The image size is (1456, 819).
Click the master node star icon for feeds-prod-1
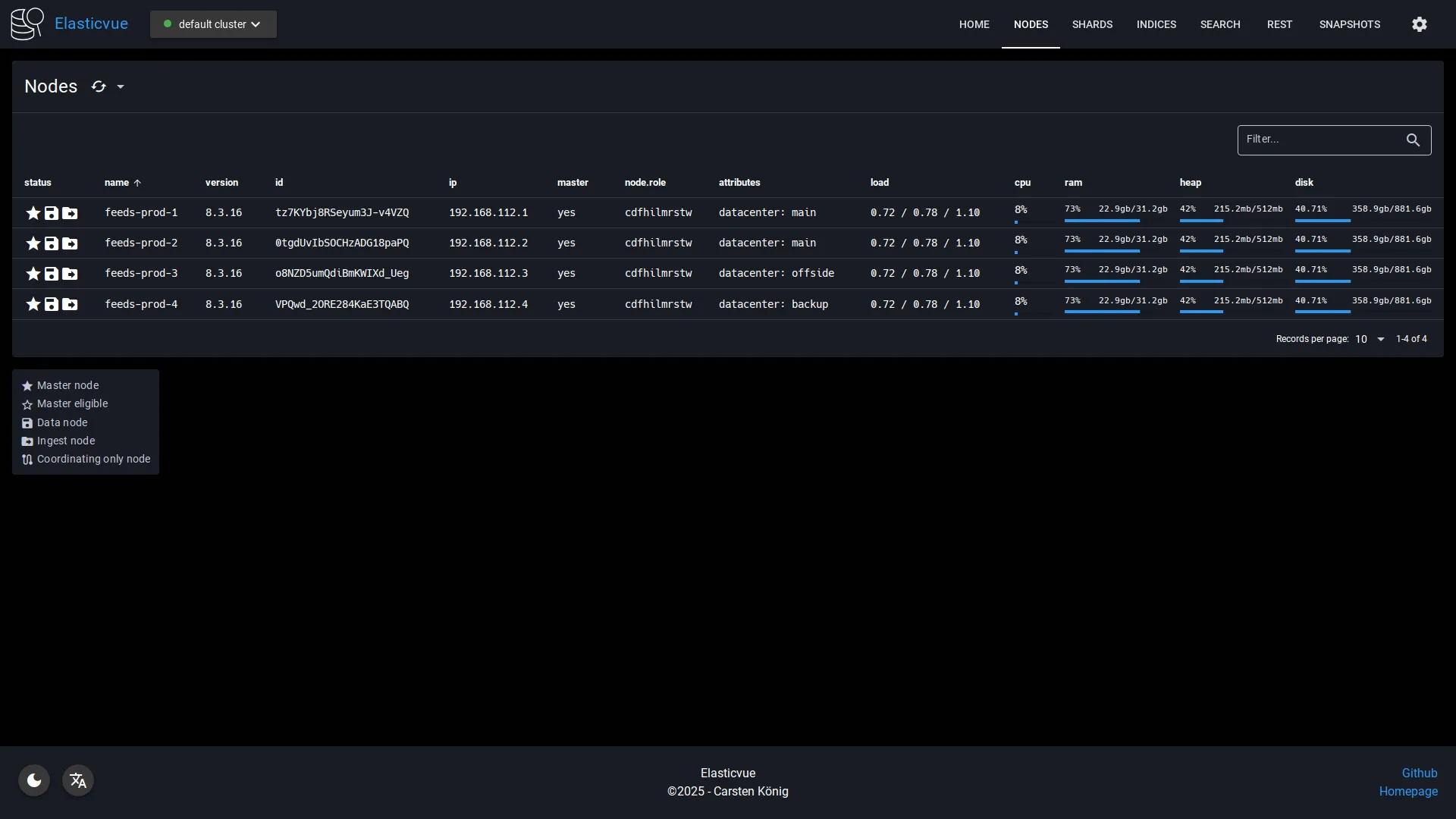tap(33, 213)
